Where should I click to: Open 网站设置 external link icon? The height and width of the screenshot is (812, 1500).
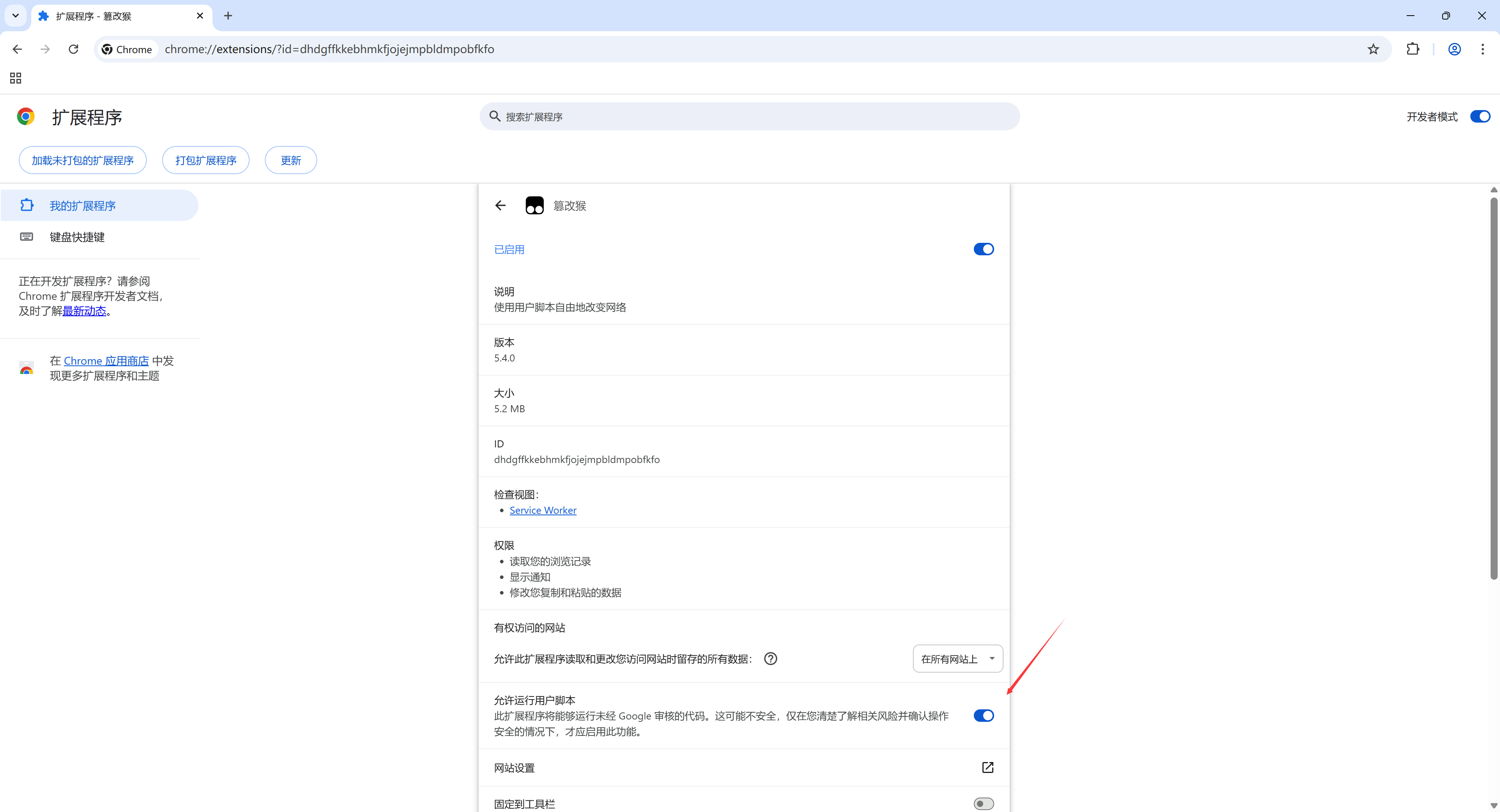(987, 767)
